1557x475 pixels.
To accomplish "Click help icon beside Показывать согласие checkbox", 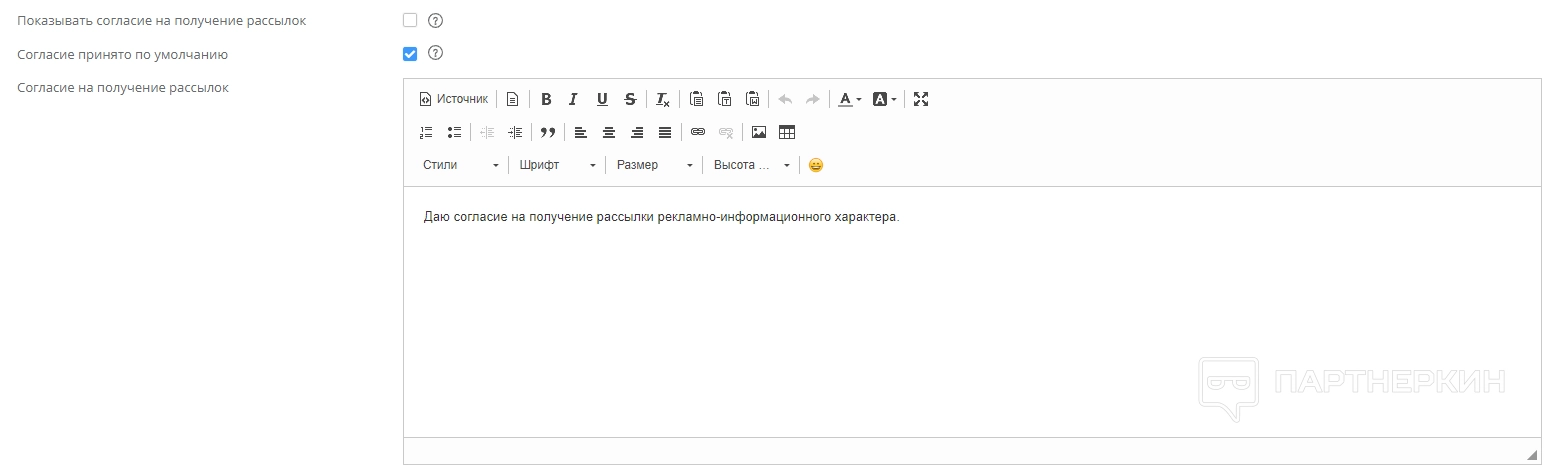I will (x=435, y=20).
